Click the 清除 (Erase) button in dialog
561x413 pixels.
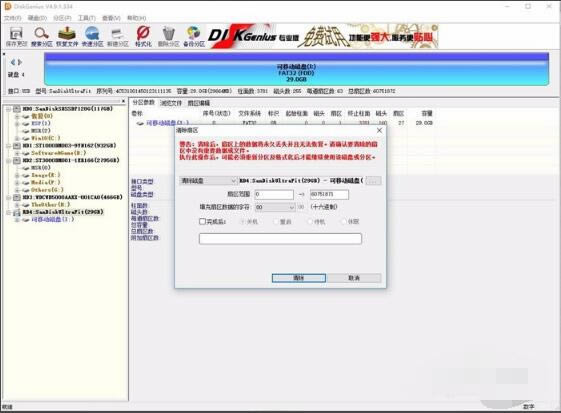(299, 278)
